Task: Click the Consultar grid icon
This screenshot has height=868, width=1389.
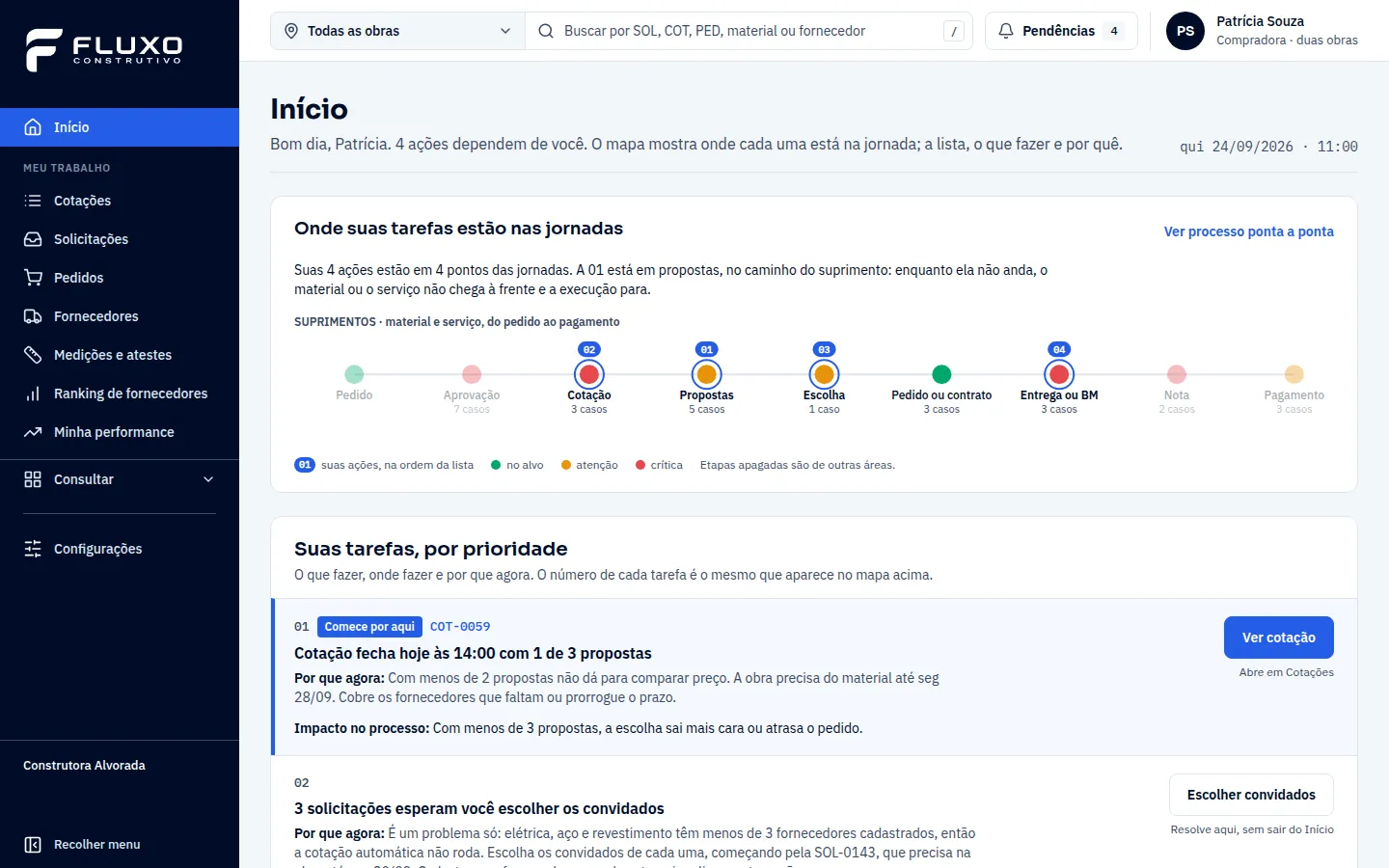Action: pyautogui.click(x=33, y=479)
